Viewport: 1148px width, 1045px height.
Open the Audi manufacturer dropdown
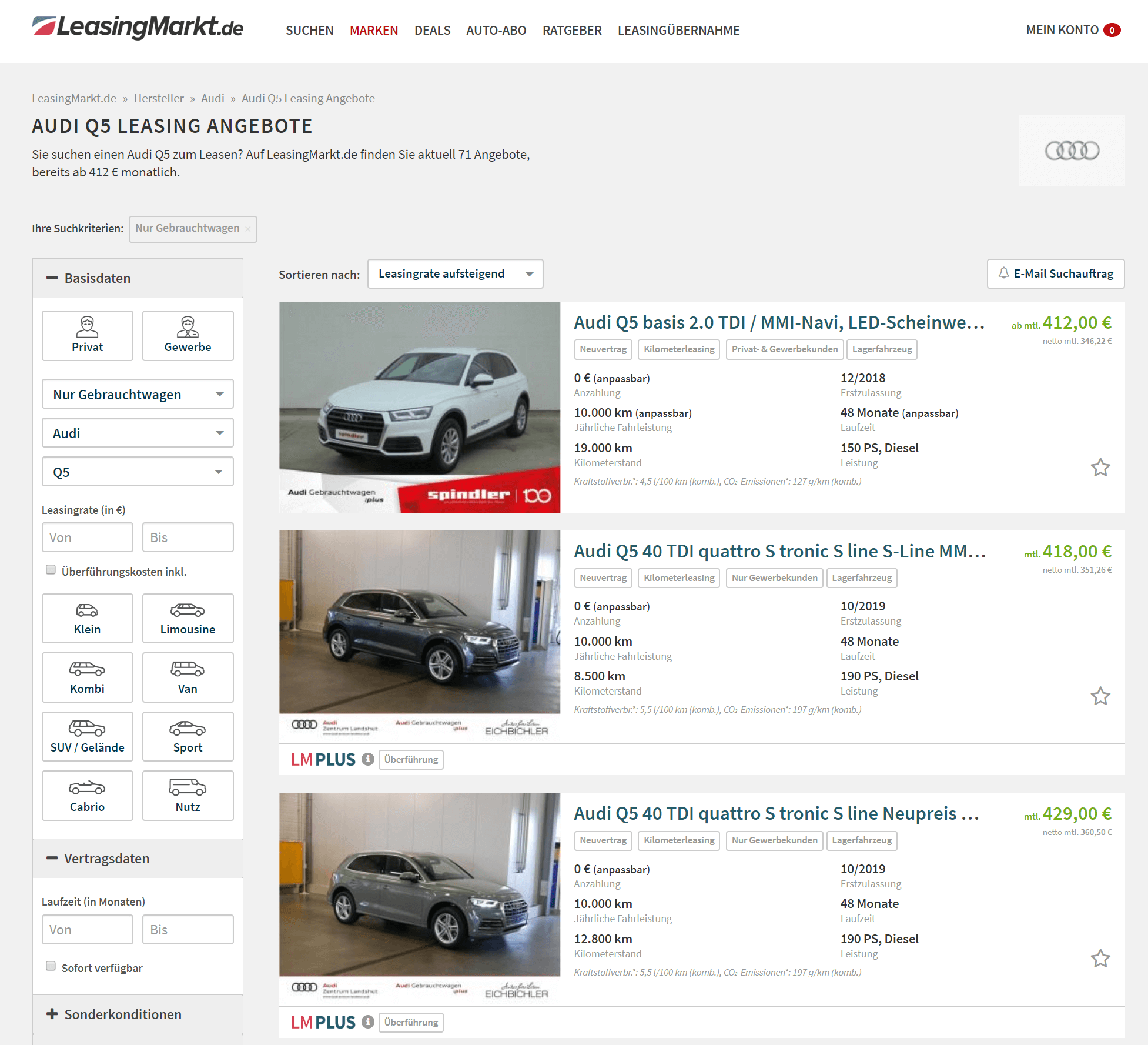(138, 433)
